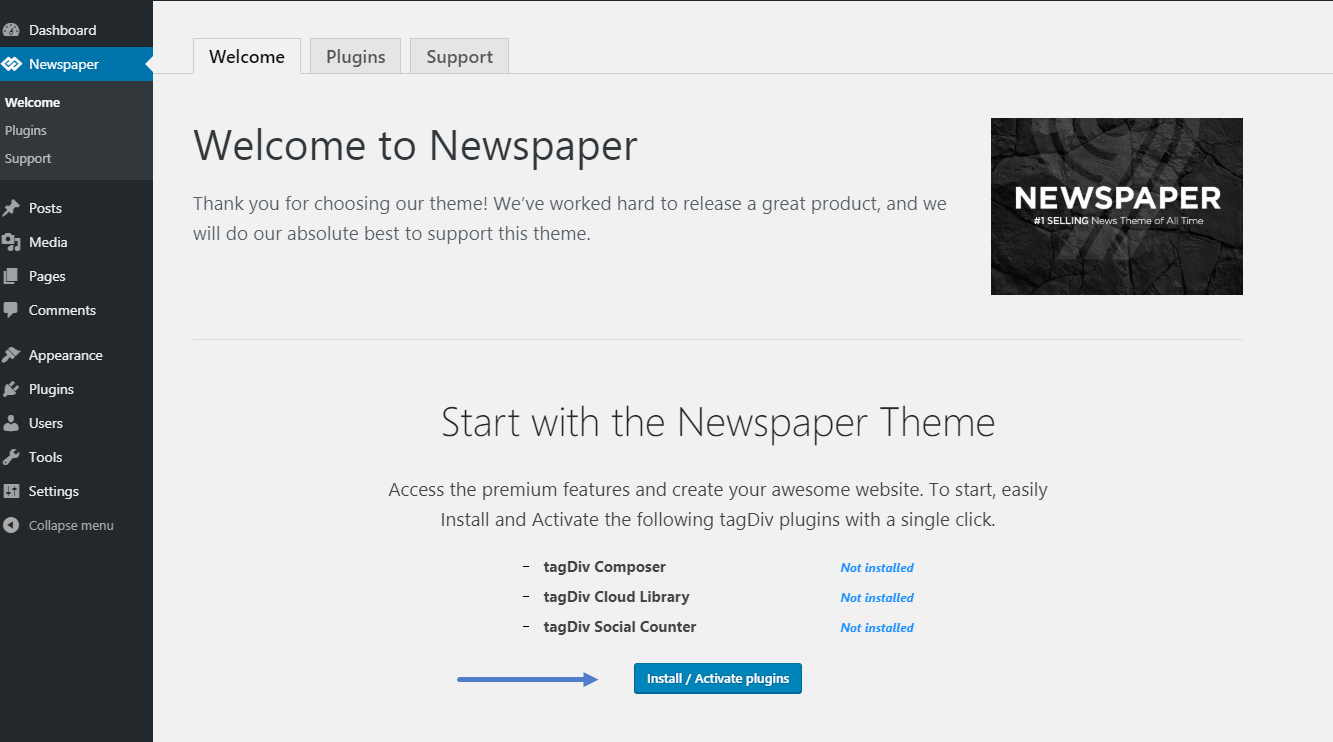Viewport: 1333px width, 742px height.
Task: Click the Appearance paintbrush icon
Action: tap(11, 355)
